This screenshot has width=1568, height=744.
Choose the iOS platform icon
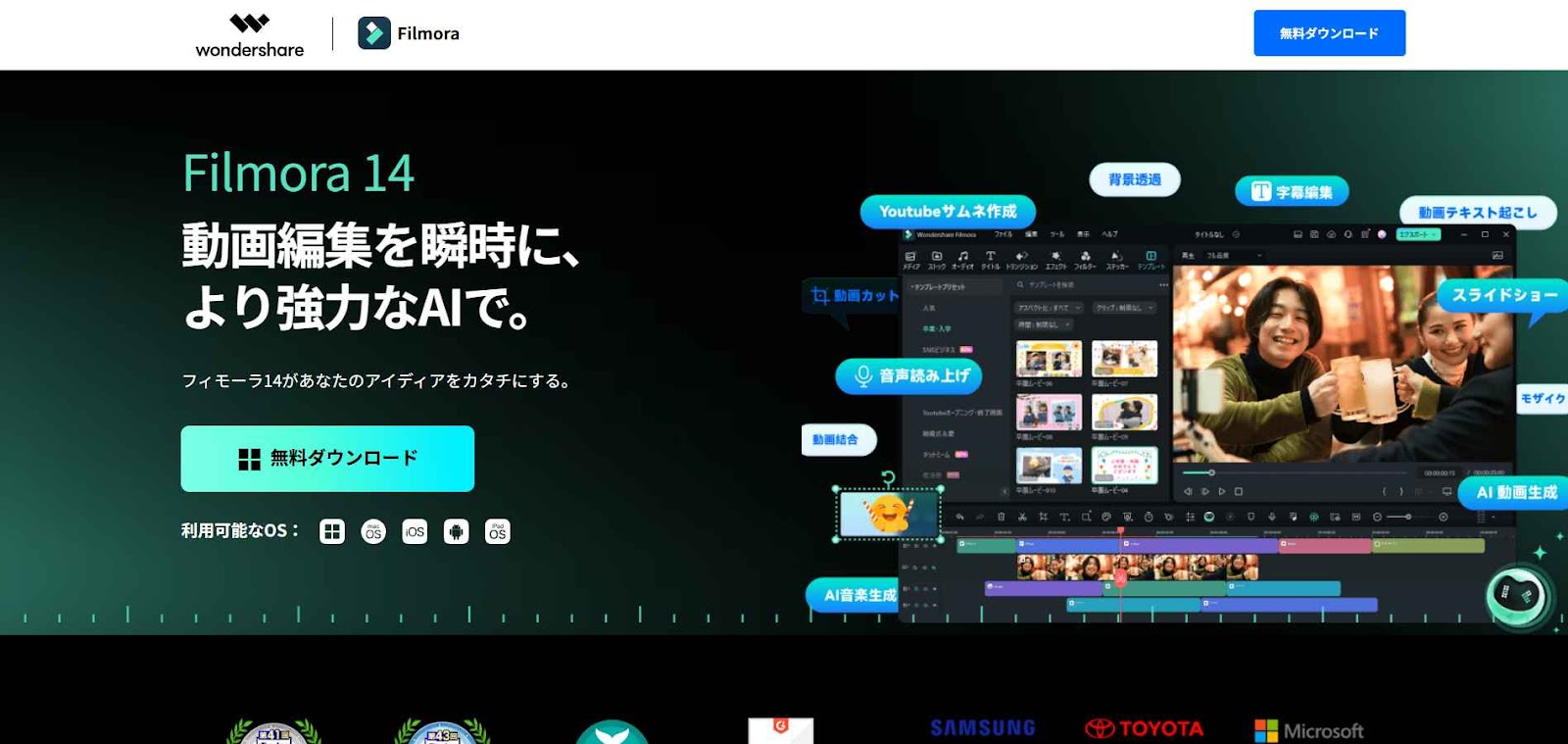(x=415, y=531)
